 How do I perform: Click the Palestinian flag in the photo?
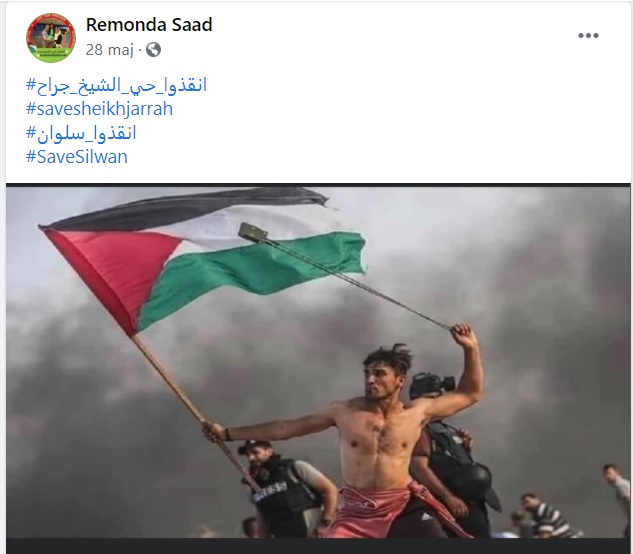(202, 258)
